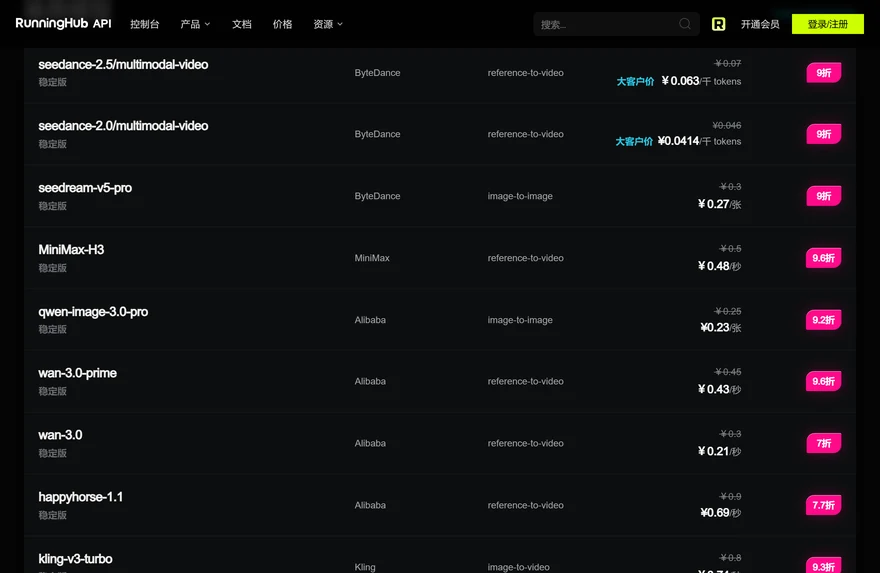Expand the 资源 dropdown menu
880x573 pixels.
point(328,24)
